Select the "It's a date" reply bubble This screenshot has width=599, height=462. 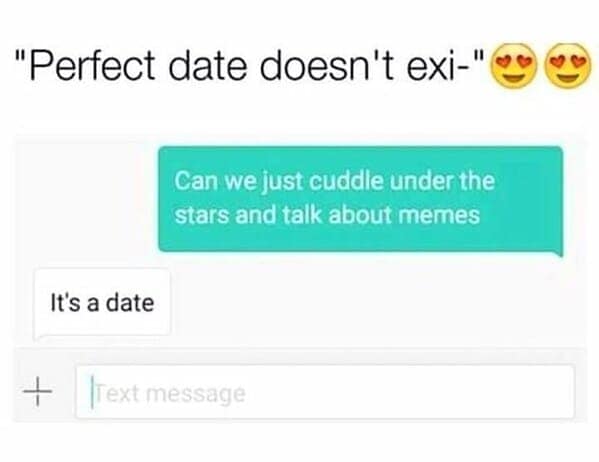[x=102, y=303]
